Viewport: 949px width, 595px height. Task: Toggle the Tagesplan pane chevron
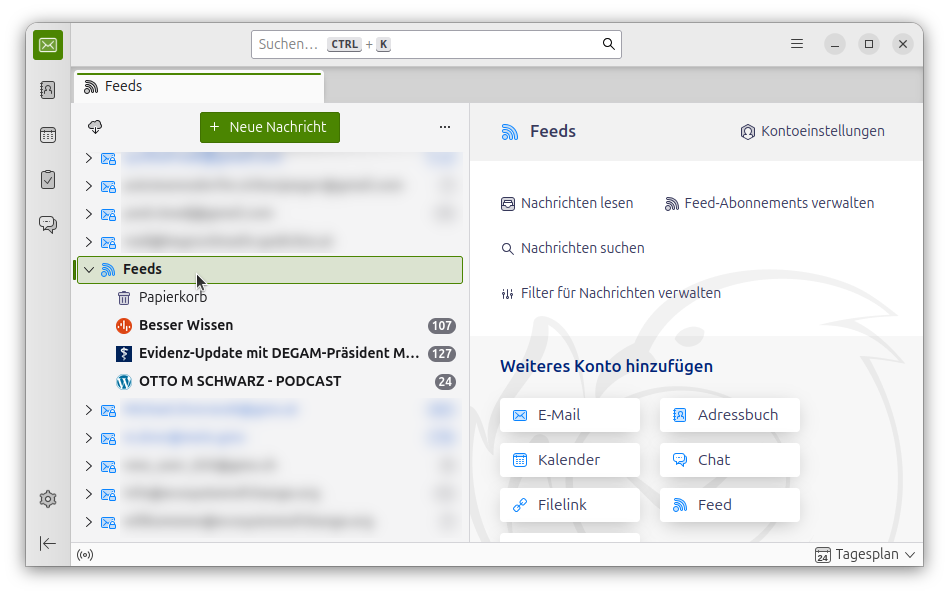click(909, 555)
